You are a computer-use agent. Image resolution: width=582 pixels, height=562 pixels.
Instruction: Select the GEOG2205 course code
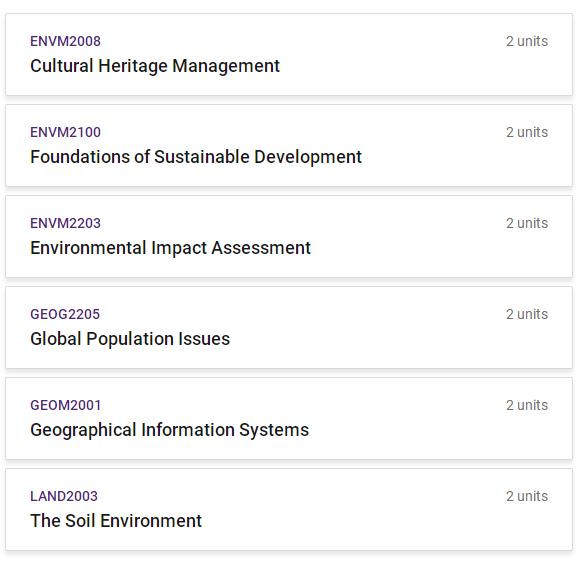tap(65, 314)
